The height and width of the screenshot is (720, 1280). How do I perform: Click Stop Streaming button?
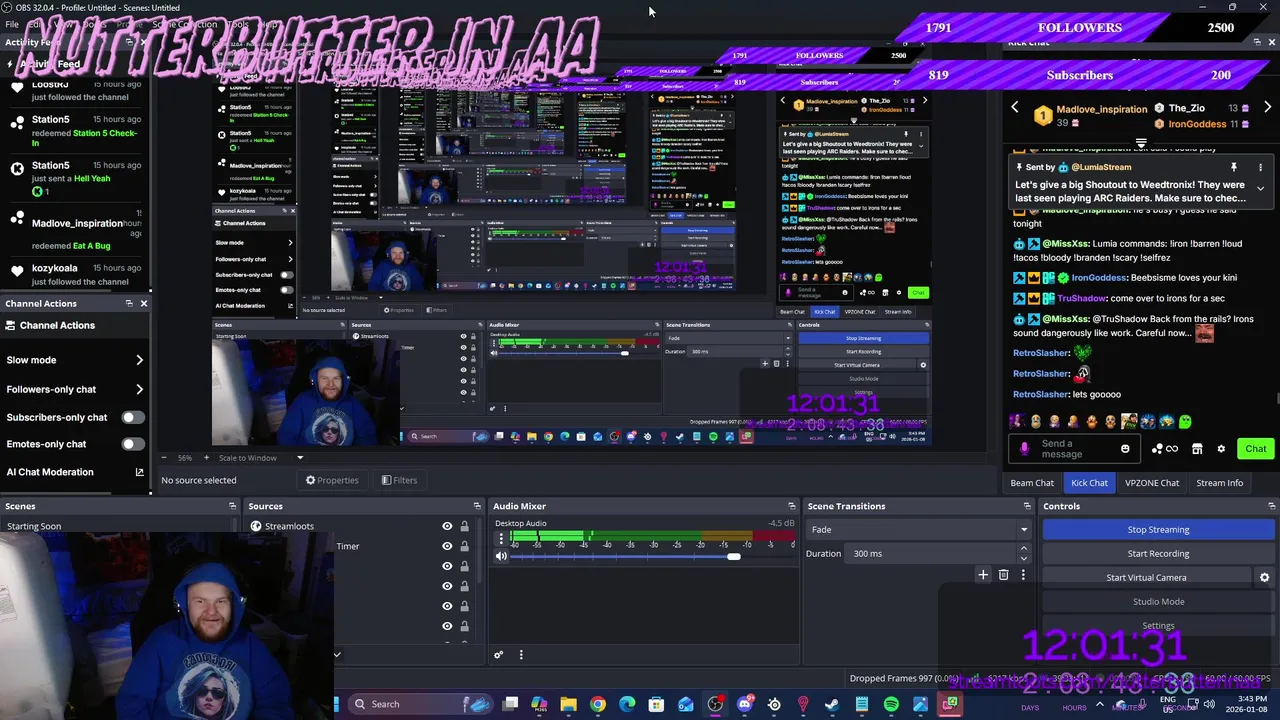click(x=1158, y=530)
